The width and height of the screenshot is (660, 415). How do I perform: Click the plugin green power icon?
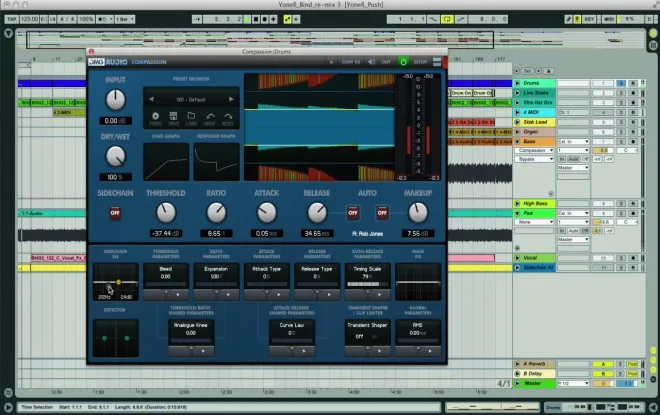click(403, 62)
